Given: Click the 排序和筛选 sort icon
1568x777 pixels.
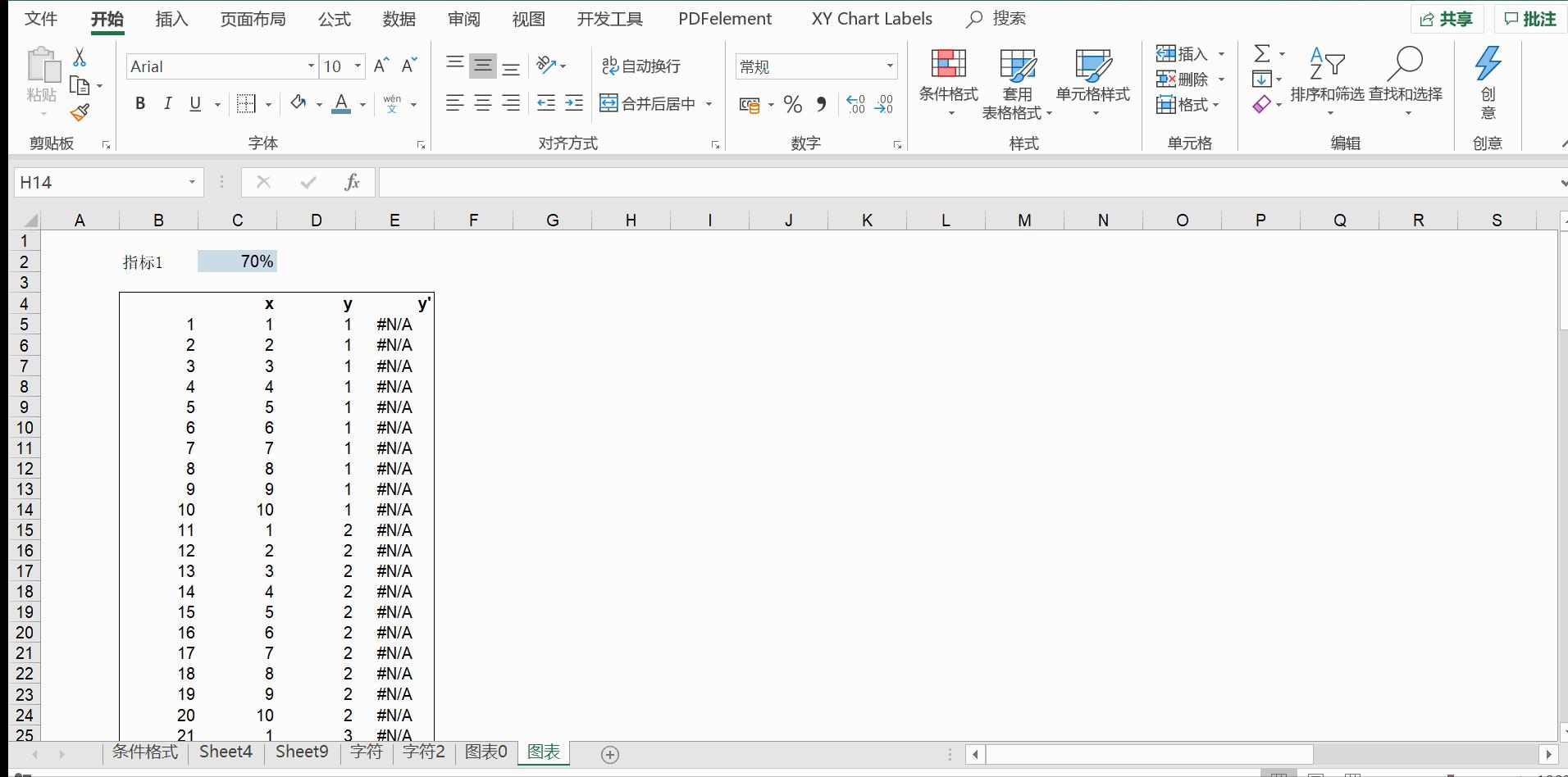Looking at the screenshot, I should (1326, 66).
